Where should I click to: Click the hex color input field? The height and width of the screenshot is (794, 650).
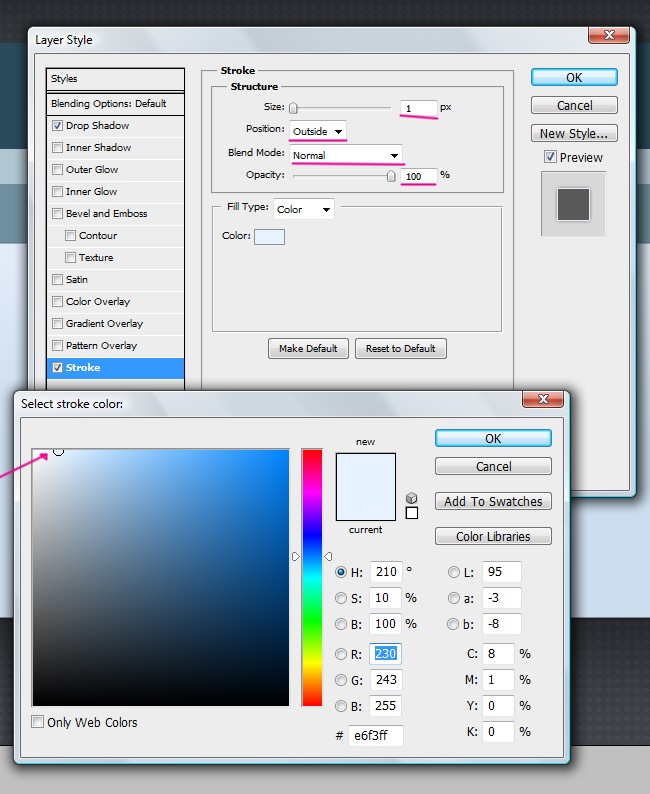[375, 736]
